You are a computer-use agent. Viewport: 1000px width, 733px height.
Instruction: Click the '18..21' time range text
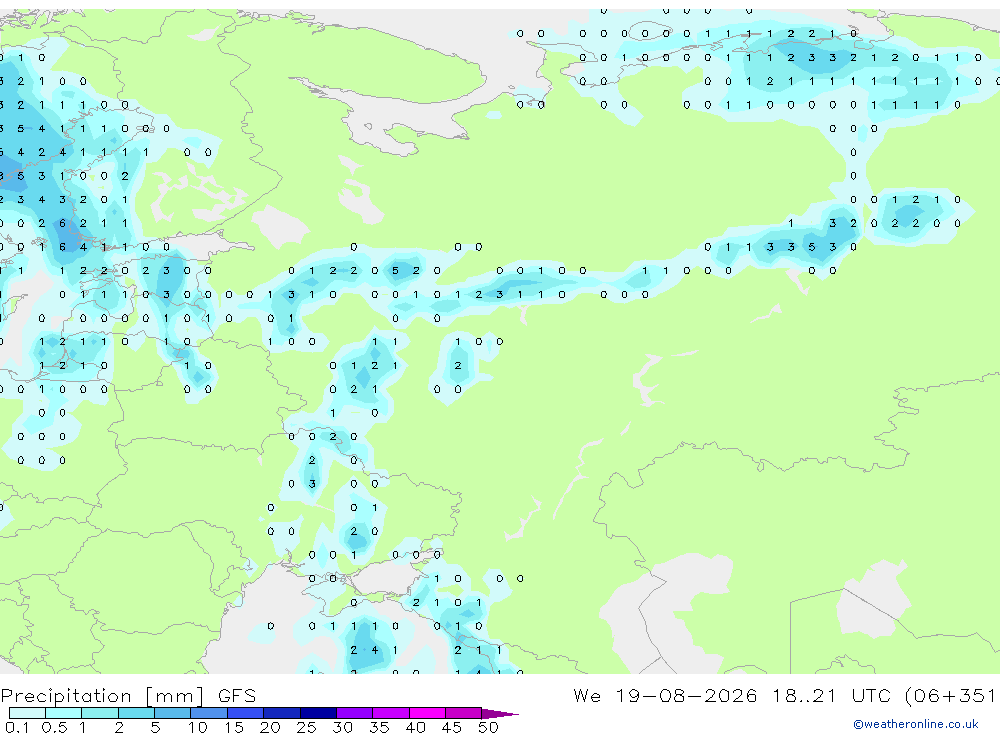click(x=804, y=695)
